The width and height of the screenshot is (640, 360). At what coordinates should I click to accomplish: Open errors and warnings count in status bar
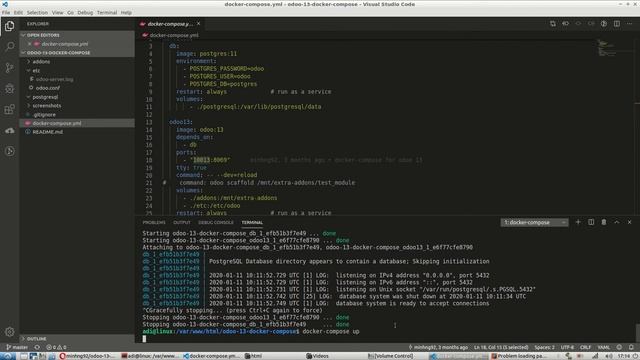click(56, 347)
